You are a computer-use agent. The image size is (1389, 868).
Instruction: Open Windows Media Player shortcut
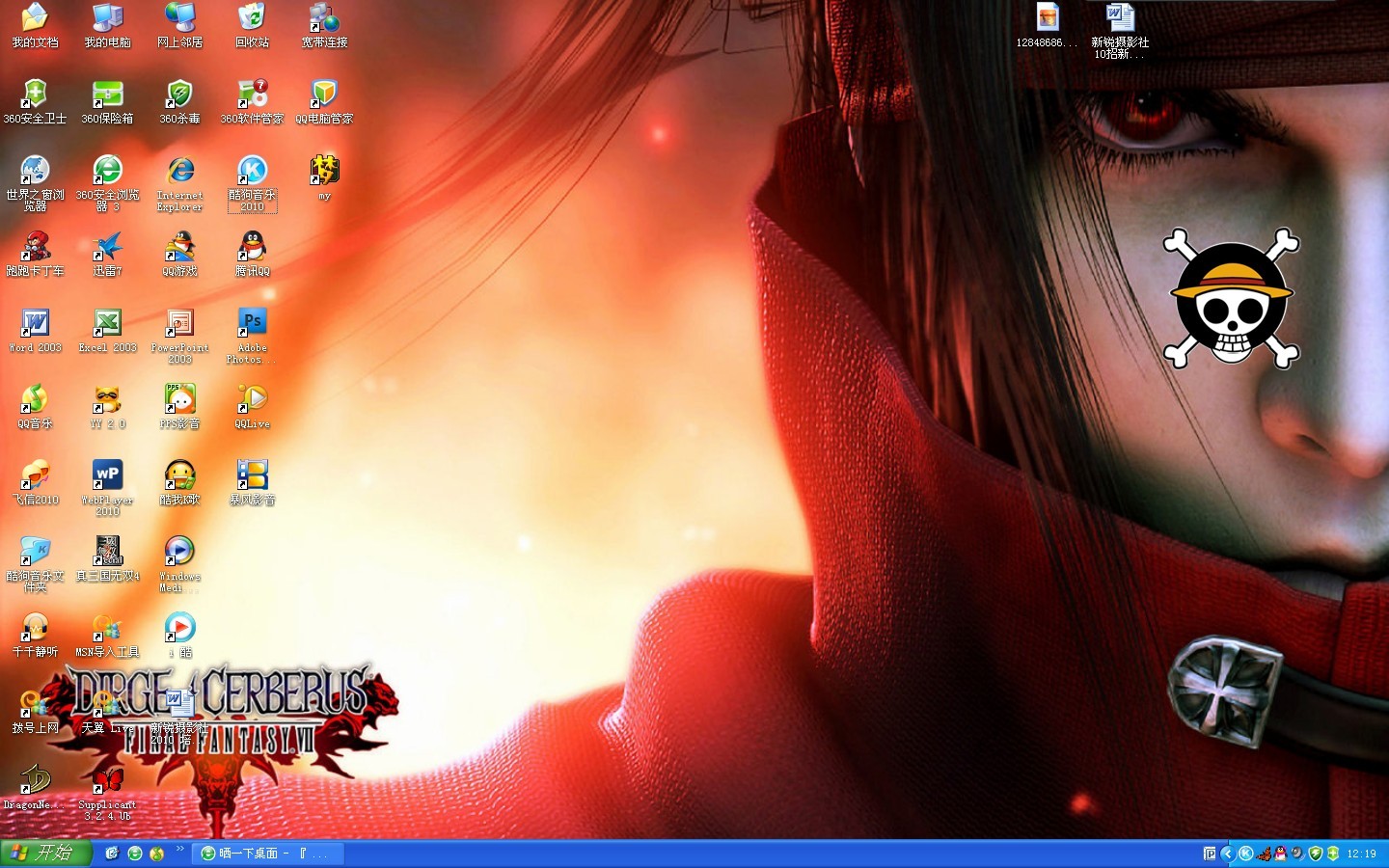tap(179, 564)
